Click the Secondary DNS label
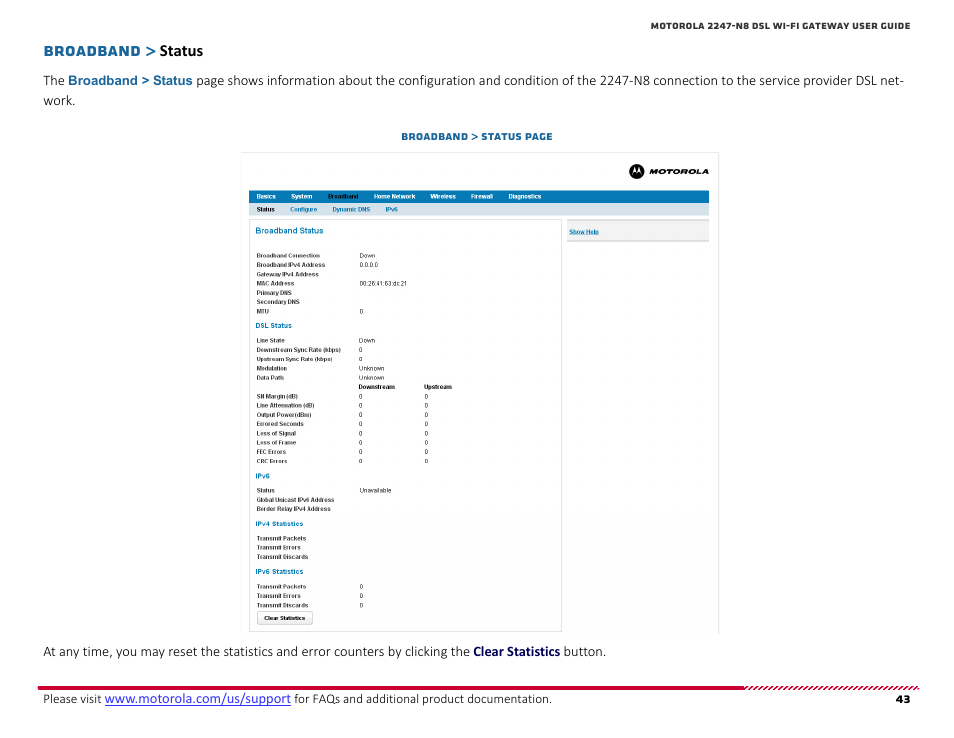Viewport: 954px width, 738px height. pos(277,302)
